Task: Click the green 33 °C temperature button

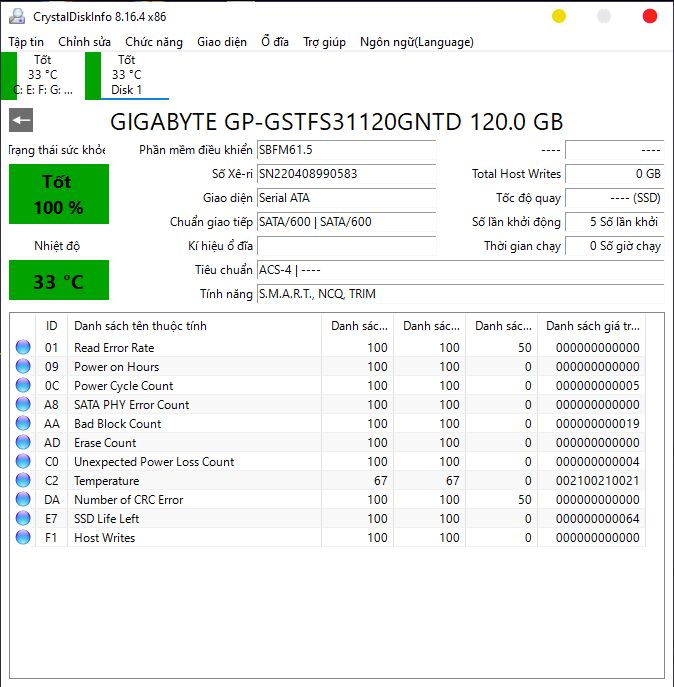Action: coord(58,281)
